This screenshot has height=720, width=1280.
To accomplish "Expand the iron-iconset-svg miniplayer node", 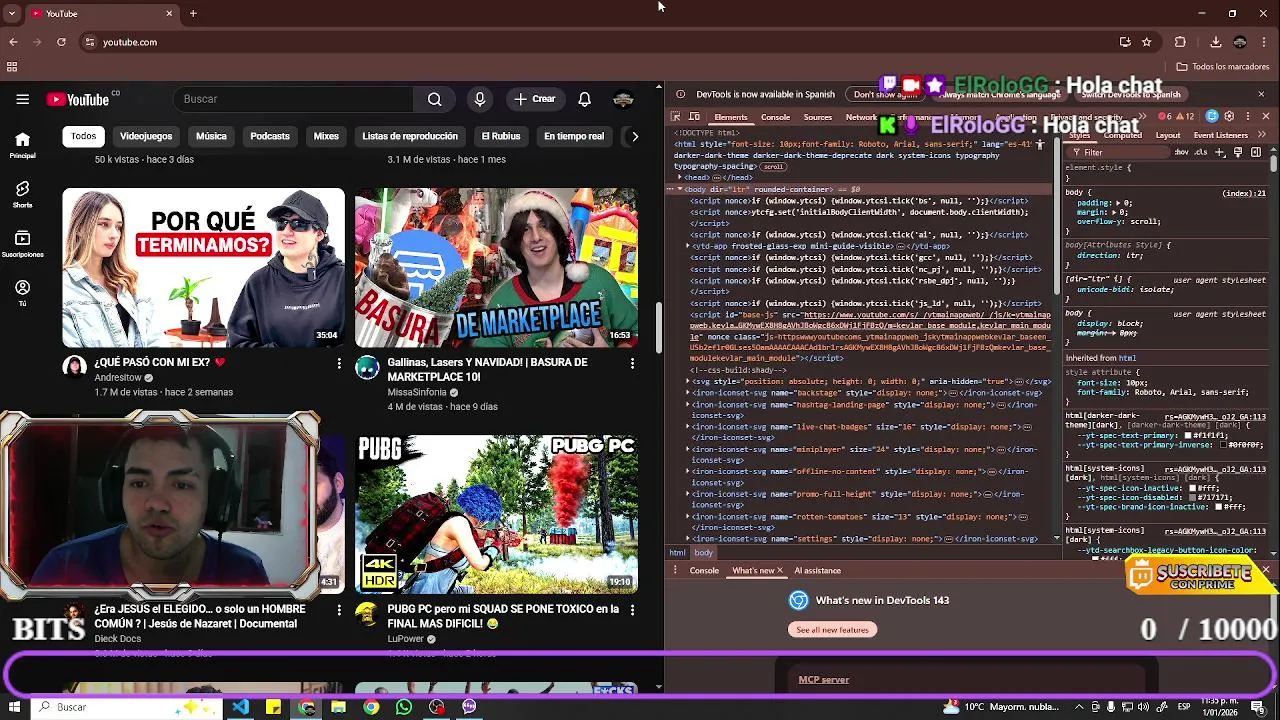I will click(688, 449).
